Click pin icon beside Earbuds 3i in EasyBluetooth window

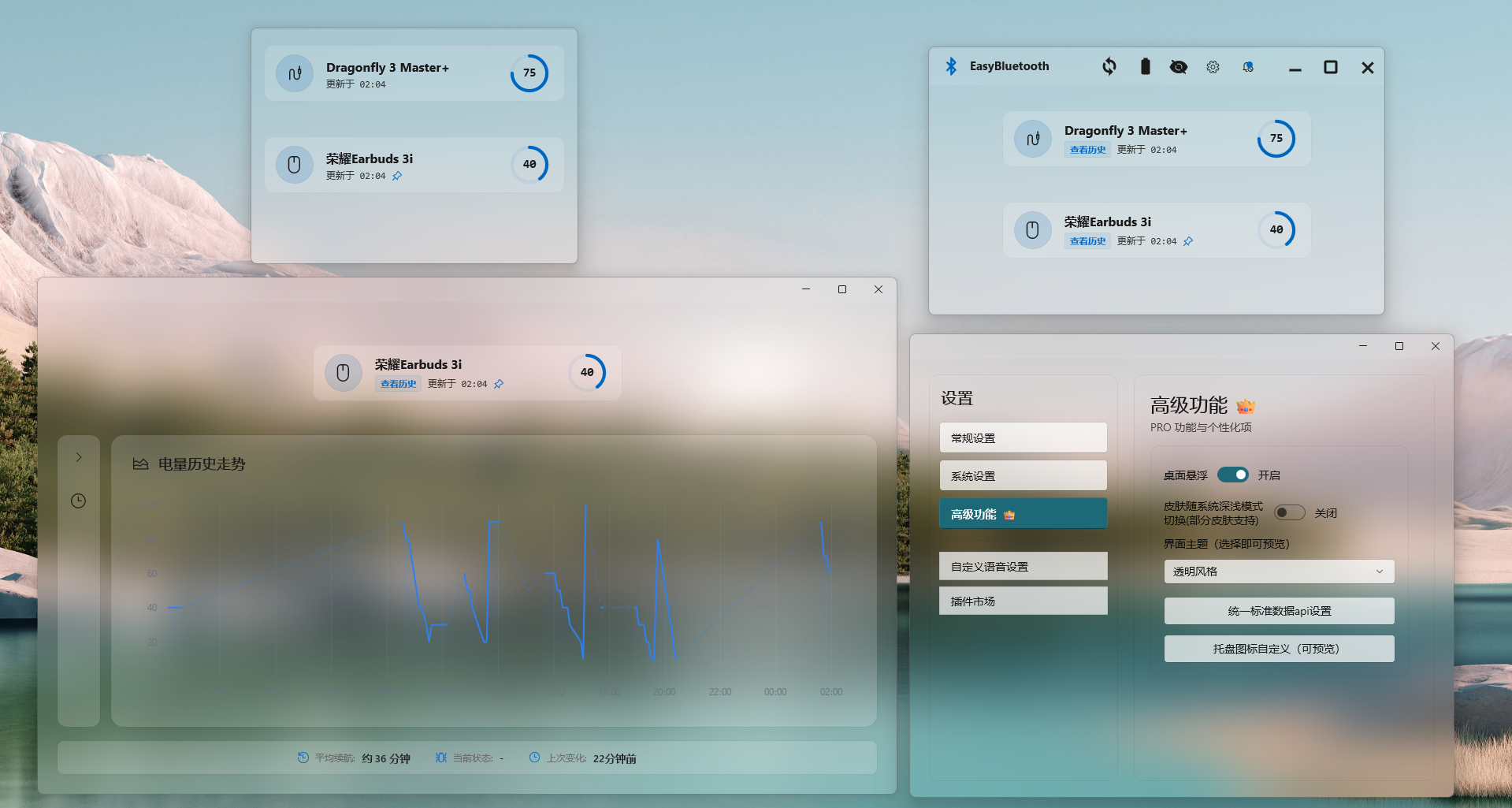coord(1188,241)
